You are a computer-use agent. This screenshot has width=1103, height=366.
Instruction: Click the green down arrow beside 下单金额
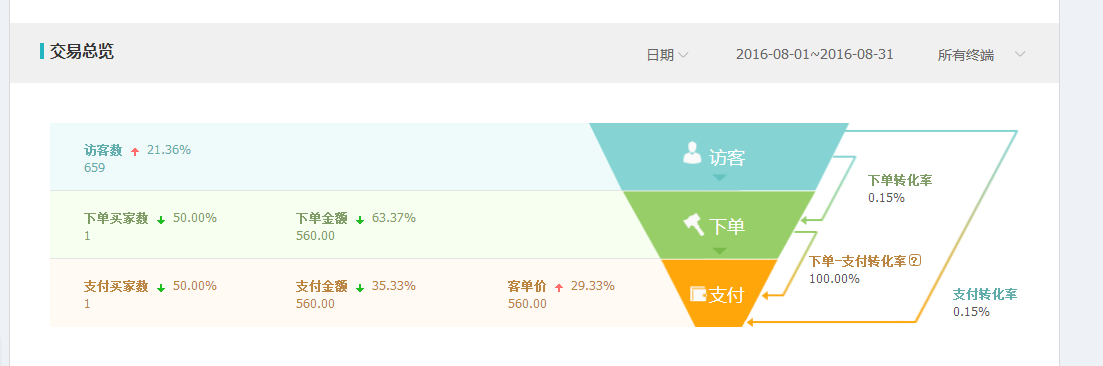click(359, 220)
